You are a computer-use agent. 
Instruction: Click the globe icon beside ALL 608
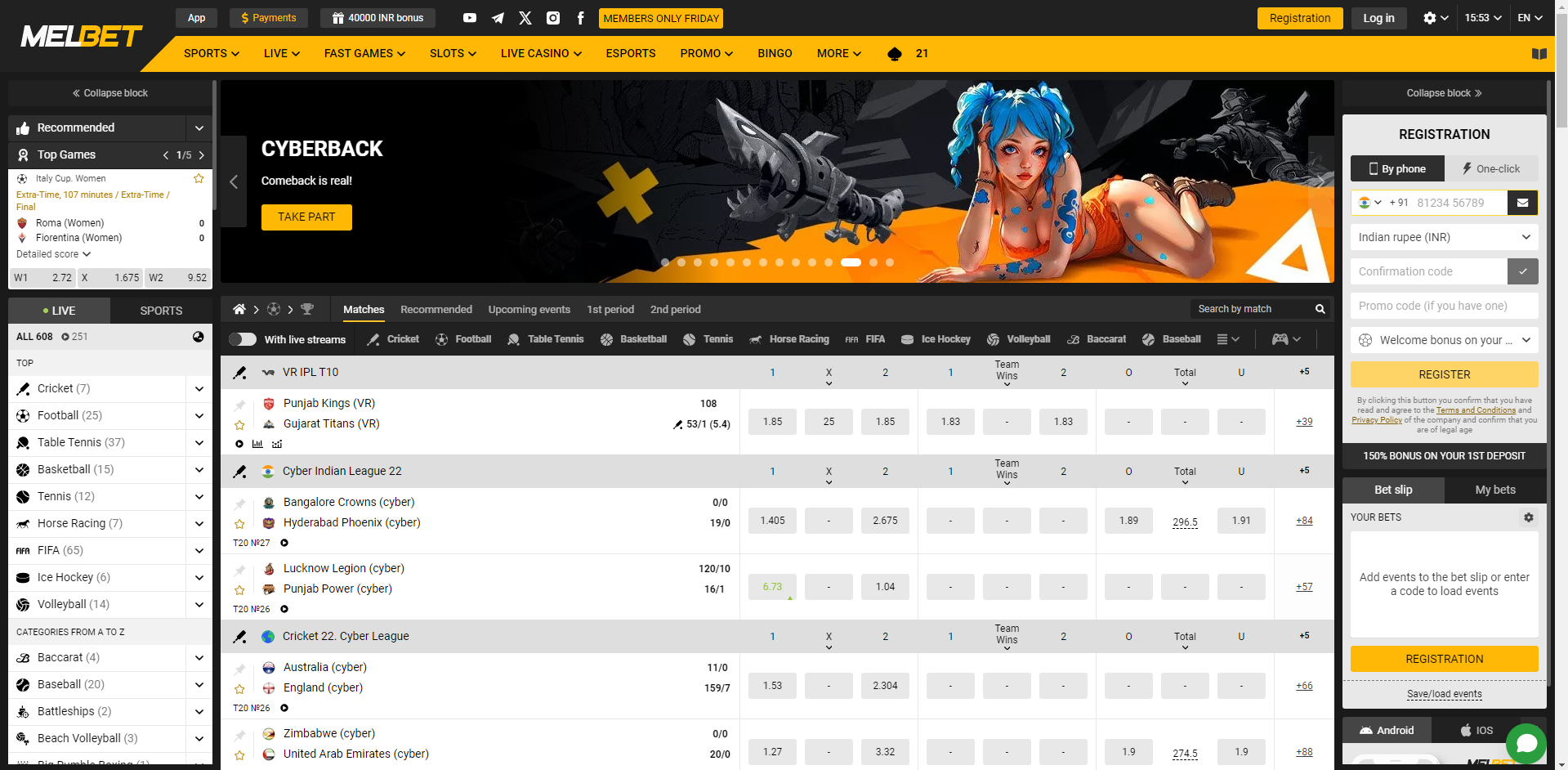(199, 337)
